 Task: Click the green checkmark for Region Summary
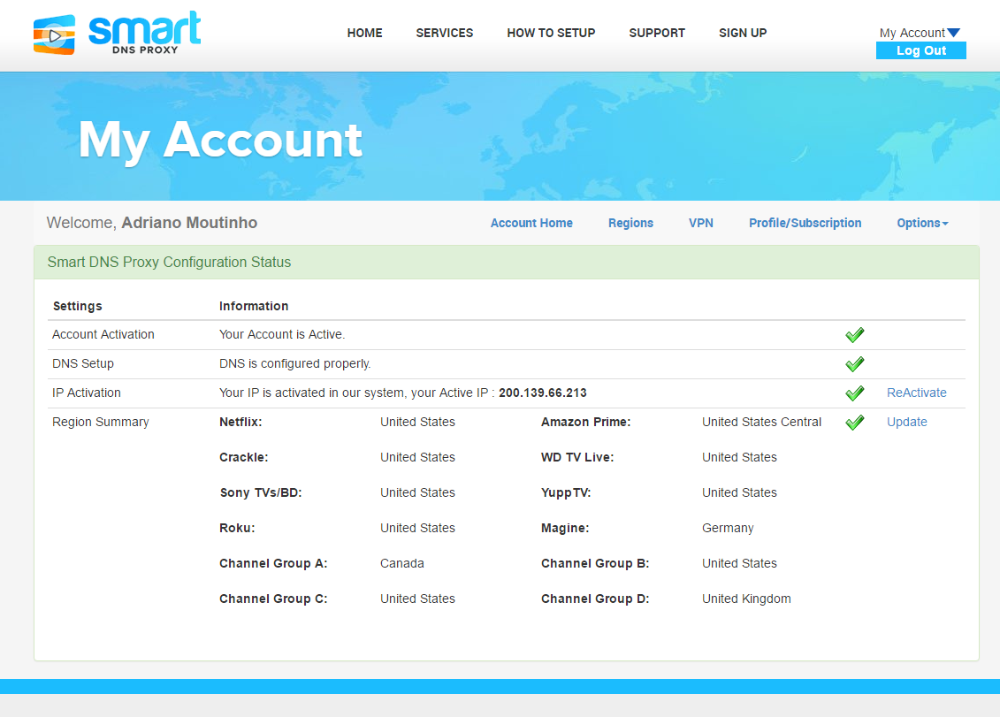coord(854,422)
